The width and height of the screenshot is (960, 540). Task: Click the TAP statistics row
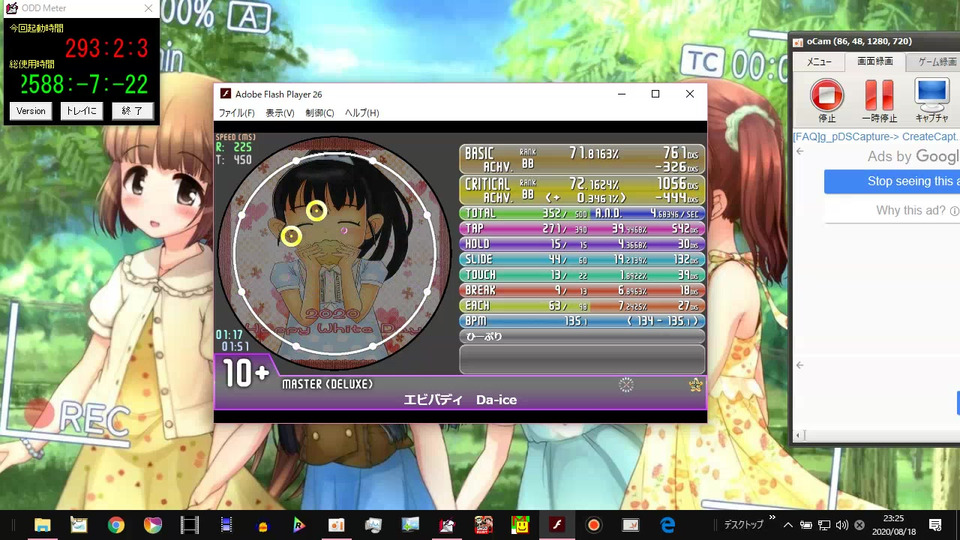point(582,228)
